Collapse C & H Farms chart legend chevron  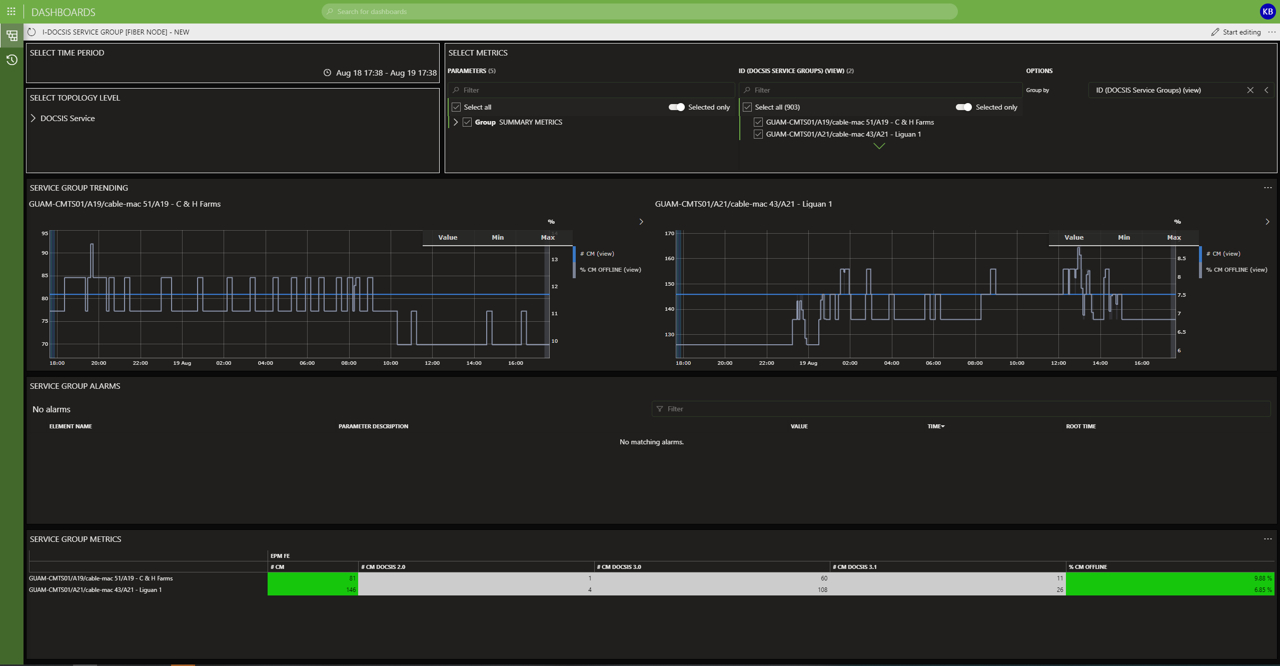click(x=641, y=222)
